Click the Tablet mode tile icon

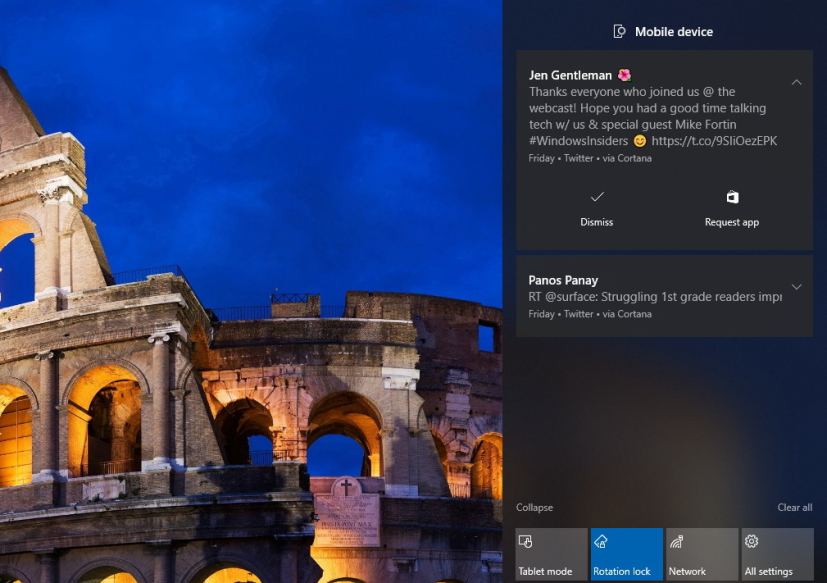(x=525, y=542)
